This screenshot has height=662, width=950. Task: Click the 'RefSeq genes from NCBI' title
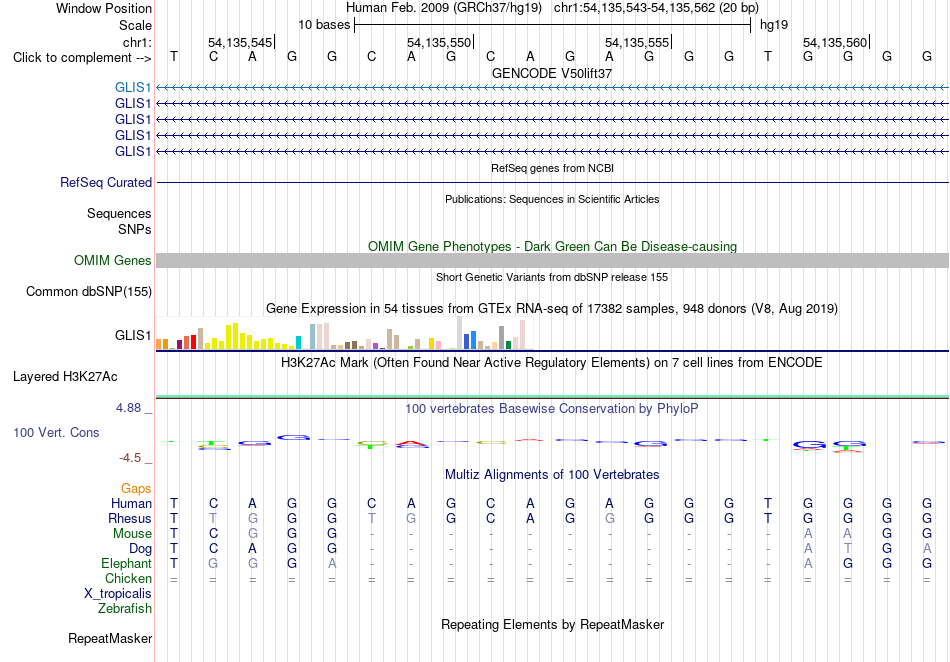(x=552, y=168)
